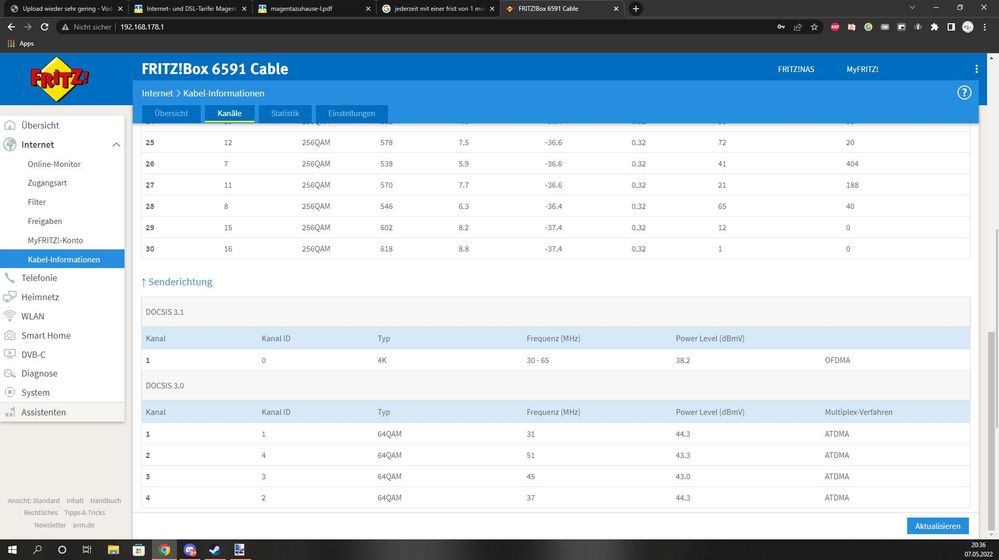This screenshot has width=999, height=560.
Task: Click the Internet breadcrumb link
Action: [x=157, y=93]
